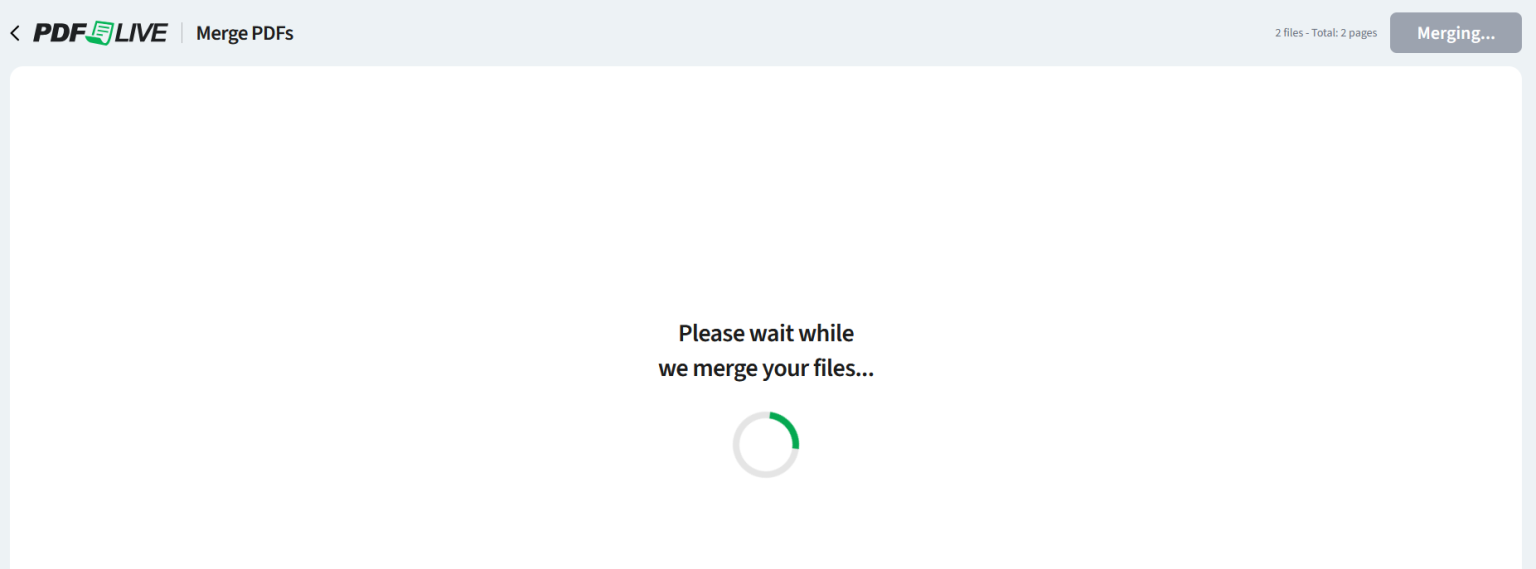Click the 'we merge your files...' text line
This screenshot has height=569, width=1536.
pos(766,368)
